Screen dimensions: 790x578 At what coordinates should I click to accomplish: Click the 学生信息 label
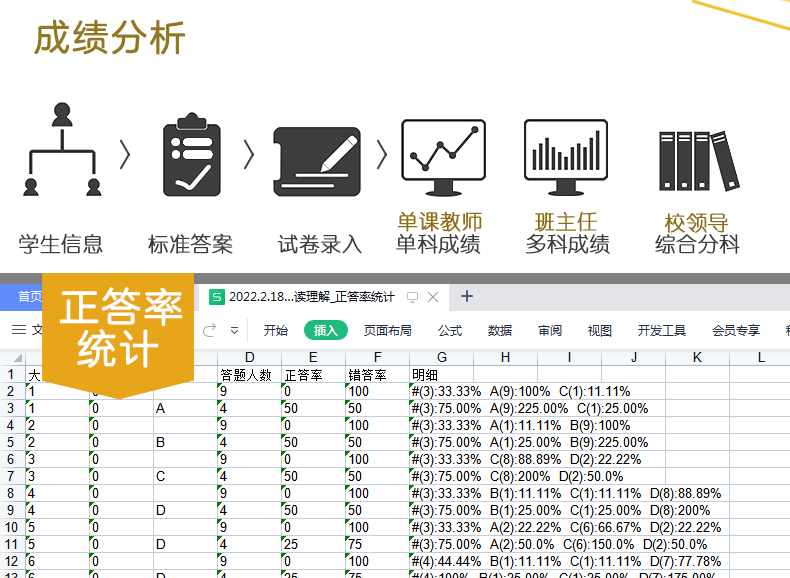tap(61, 244)
